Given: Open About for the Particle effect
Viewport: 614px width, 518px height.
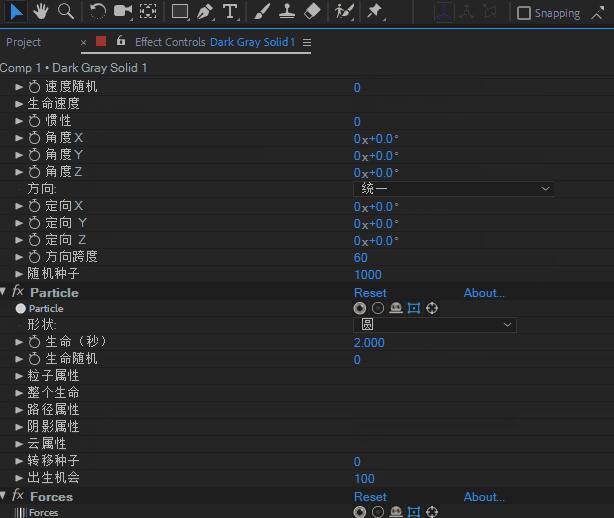Looking at the screenshot, I should pos(484,293).
